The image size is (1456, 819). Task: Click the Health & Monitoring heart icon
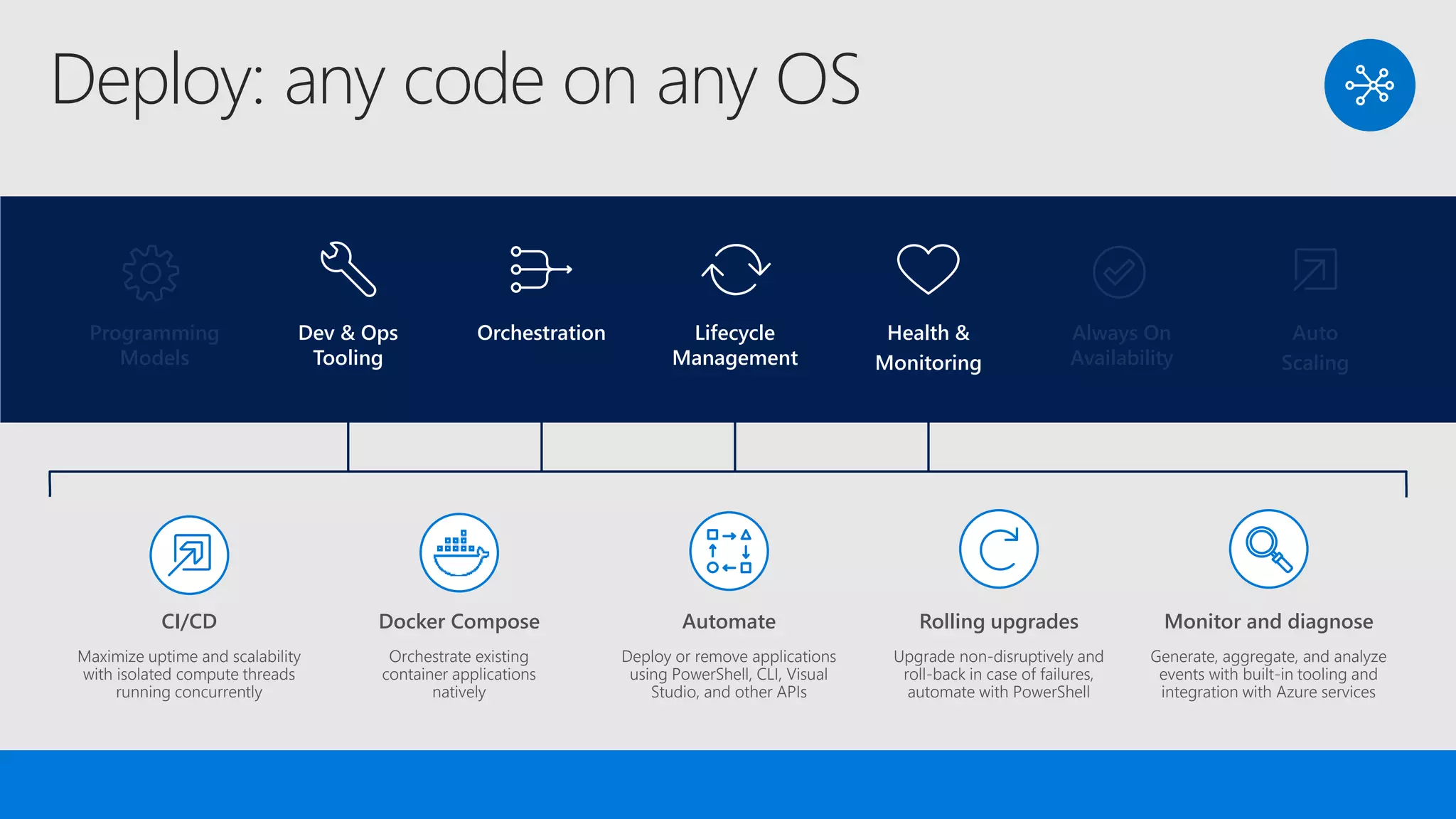[x=928, y=269]
